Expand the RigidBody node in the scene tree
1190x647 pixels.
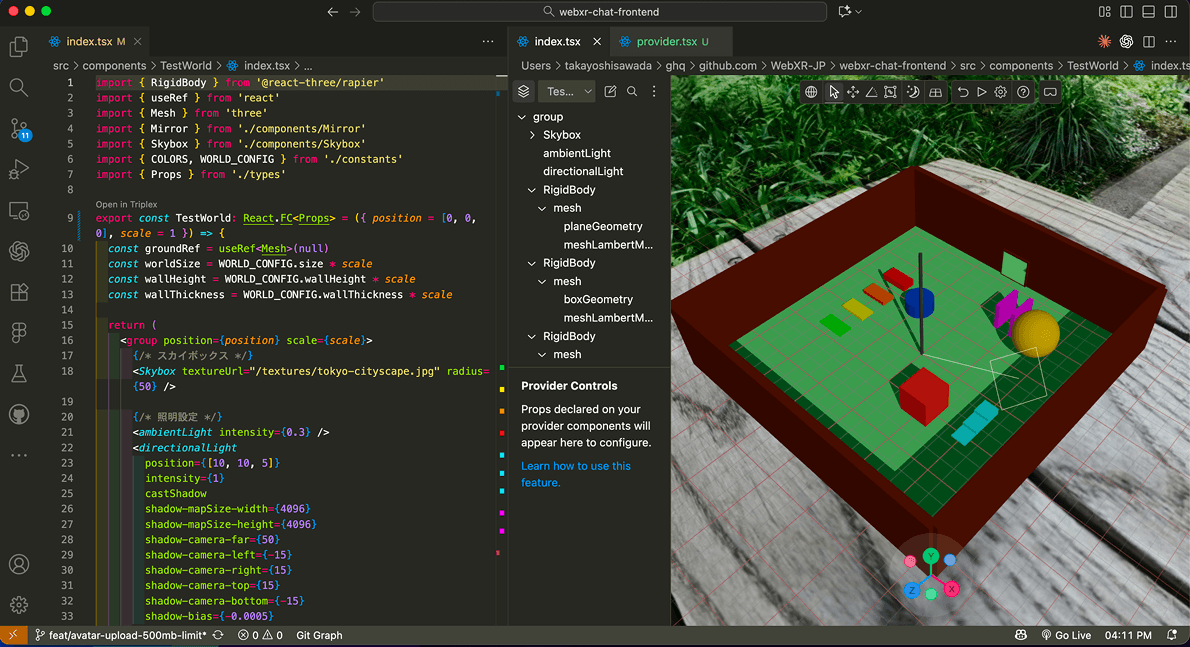(533, 189)
